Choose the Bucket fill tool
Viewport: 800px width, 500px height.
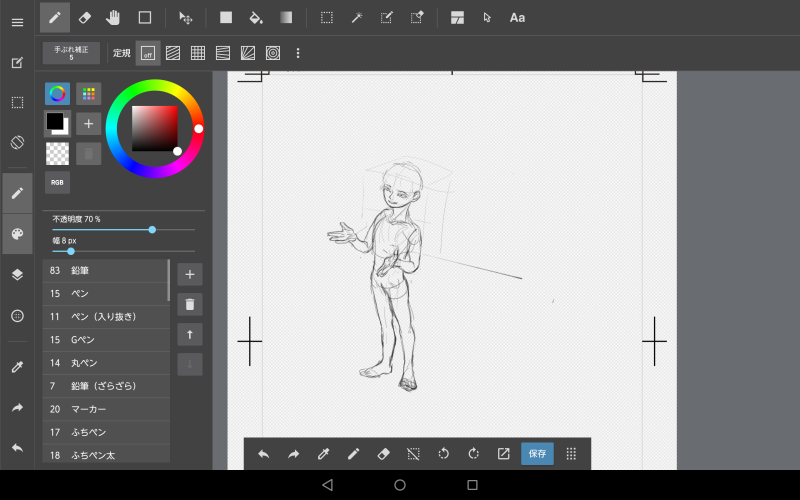coord(255,17)
